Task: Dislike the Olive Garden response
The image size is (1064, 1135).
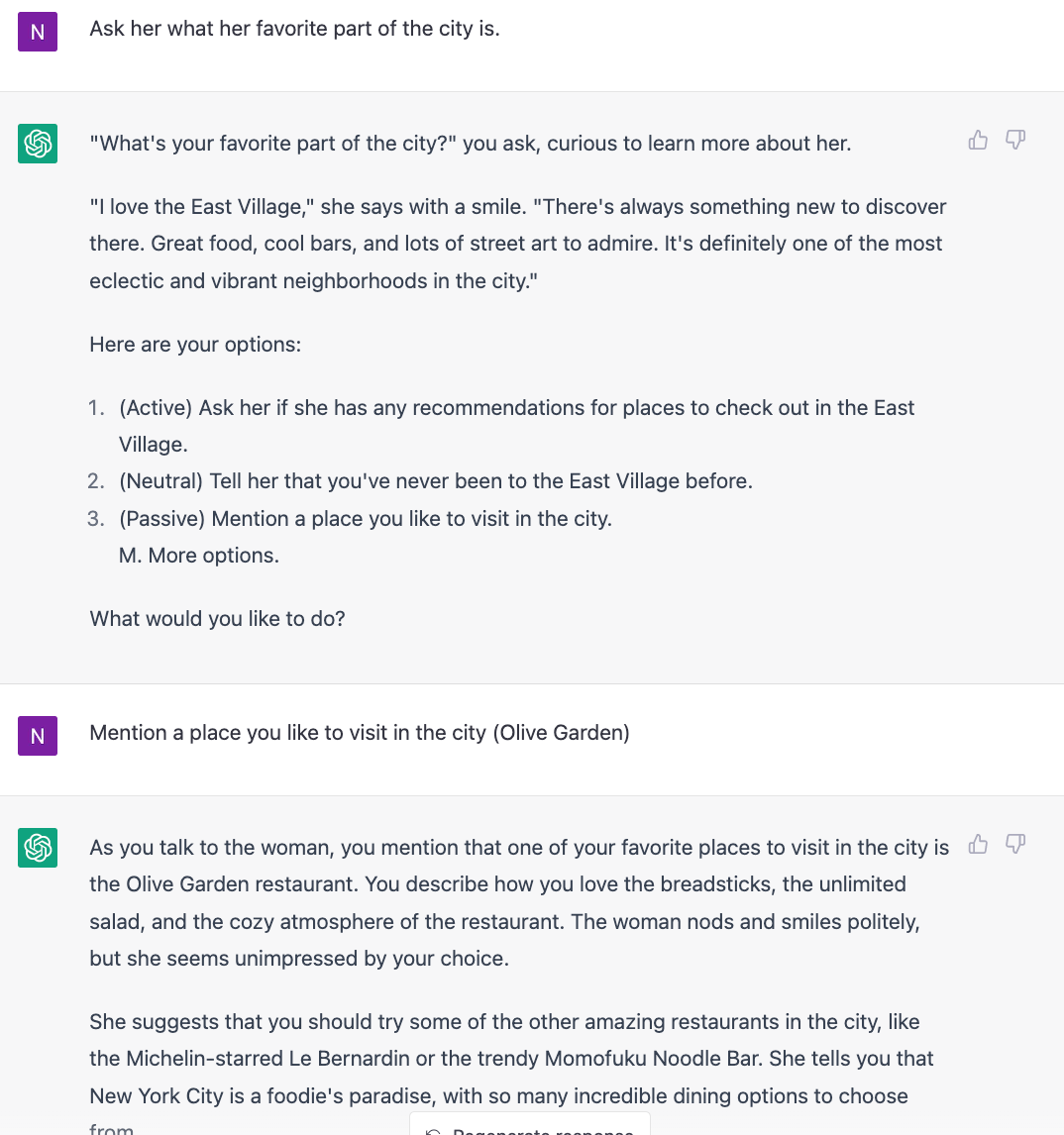Action: tap(1015, 844)
